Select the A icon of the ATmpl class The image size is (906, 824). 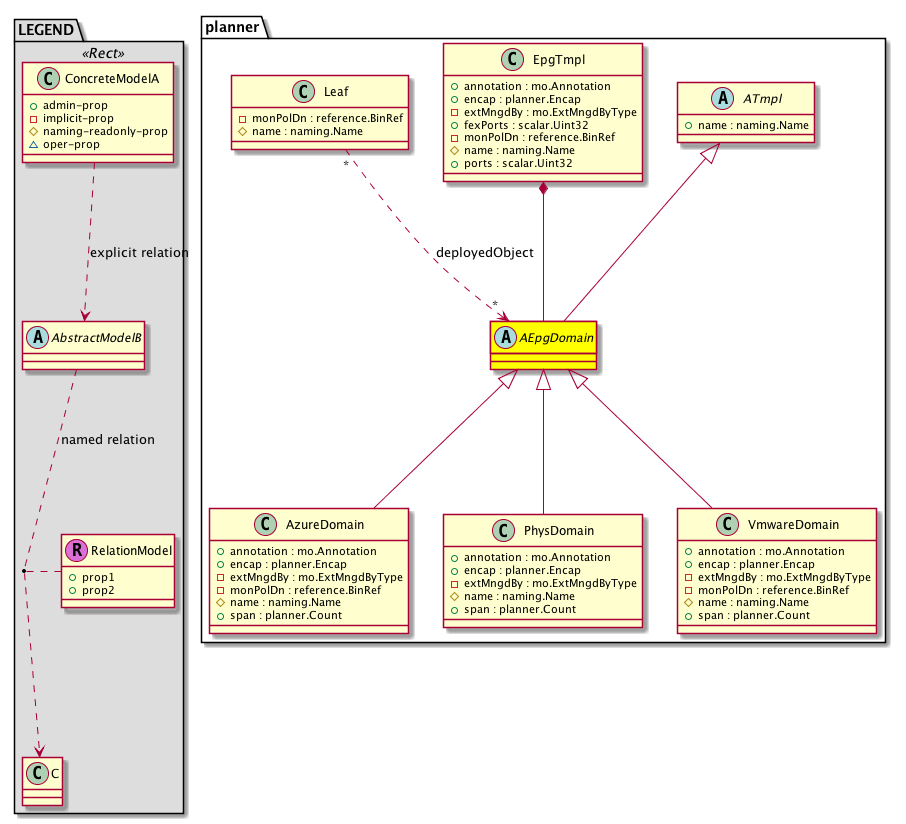[717, 99]
